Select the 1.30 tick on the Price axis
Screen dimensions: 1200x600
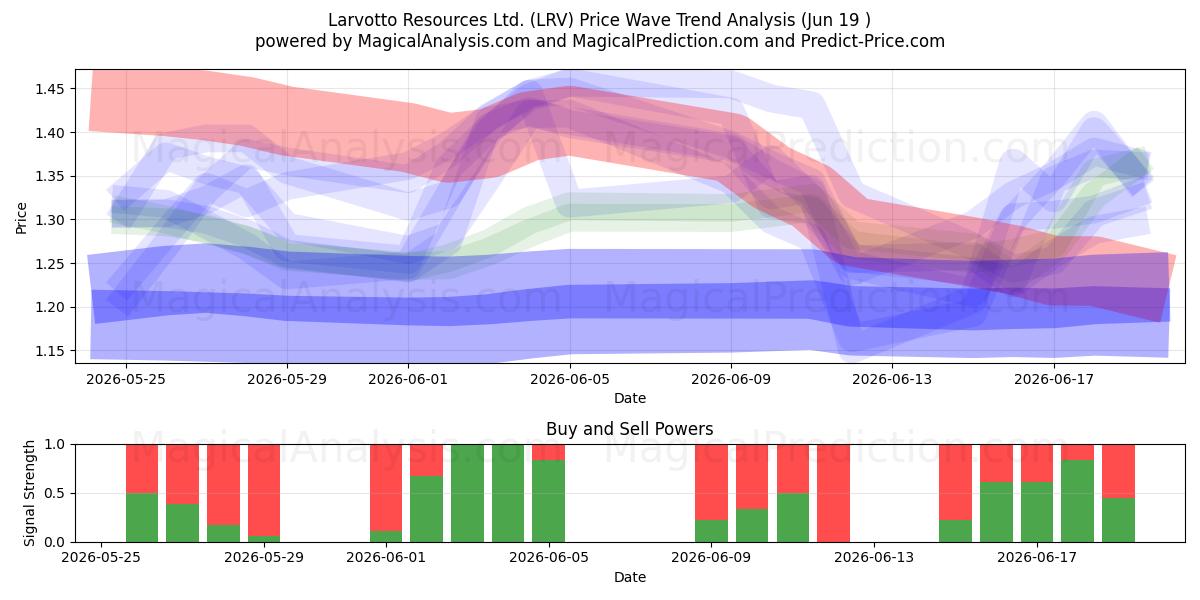49,220
